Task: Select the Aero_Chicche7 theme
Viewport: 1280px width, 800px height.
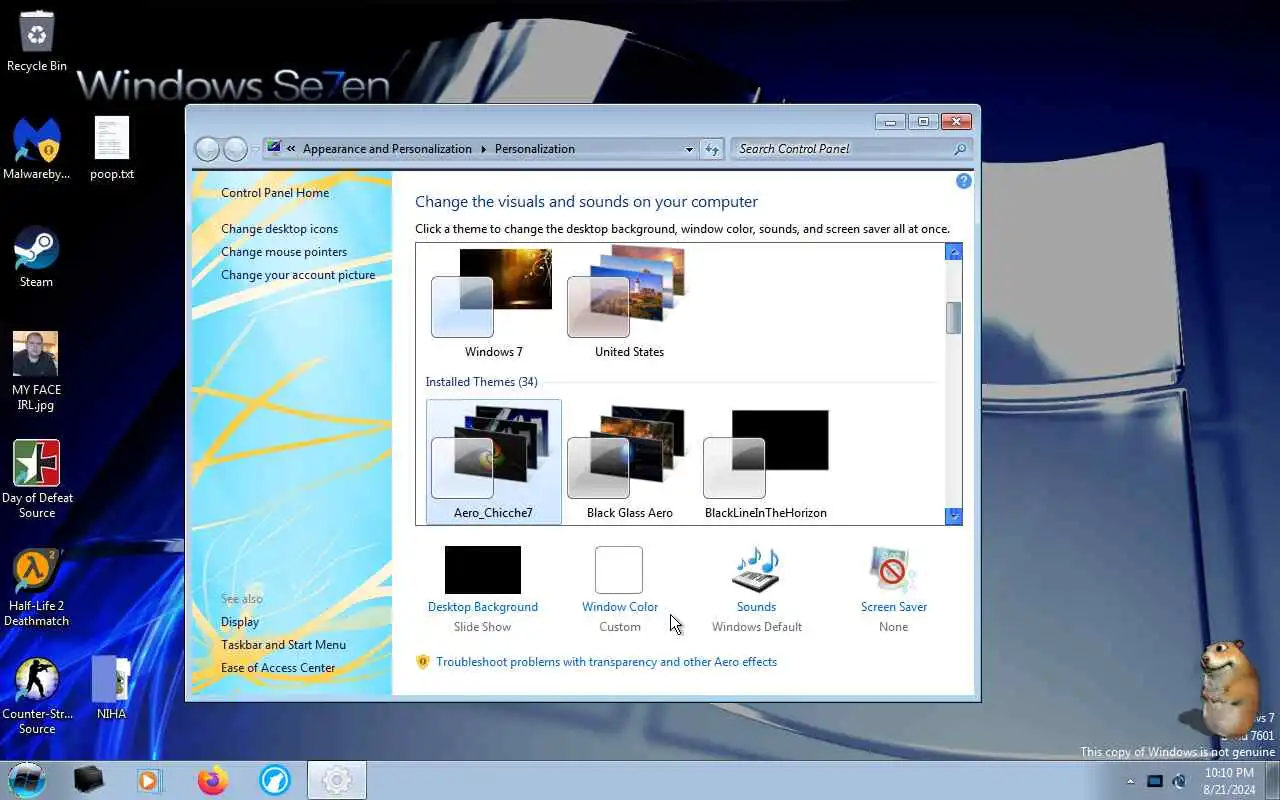Action: point(494,461)
